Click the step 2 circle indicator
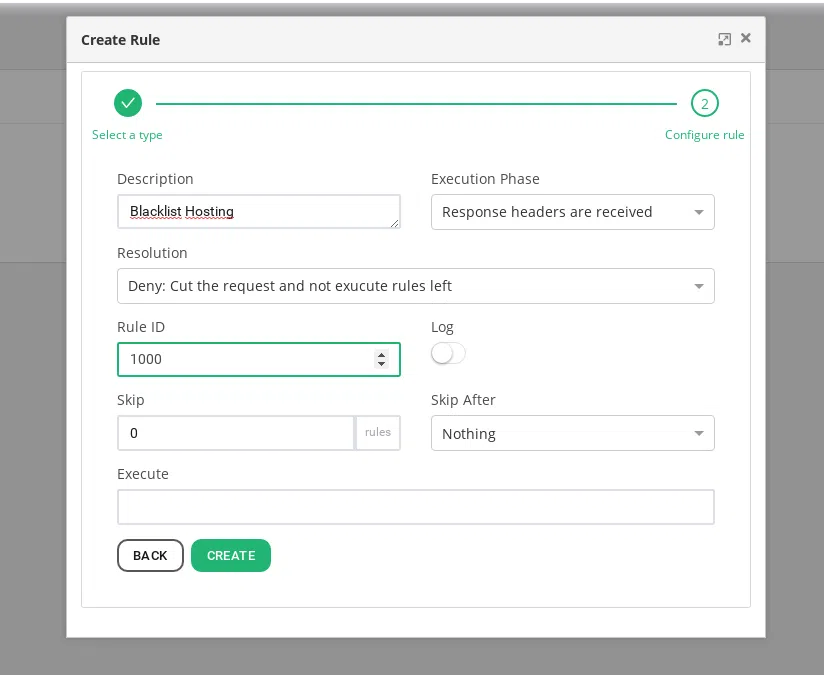The width and height of the screenshot is (824, 675). click(x=704, y=102)
